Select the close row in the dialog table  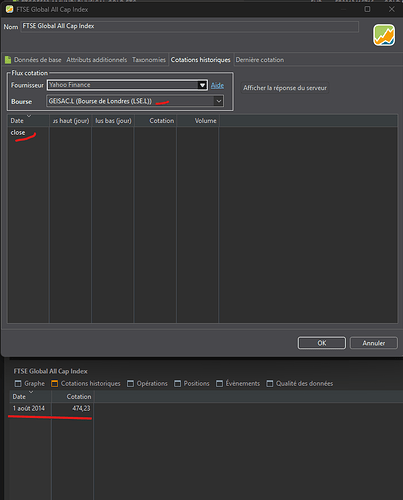tap(203, 133)
